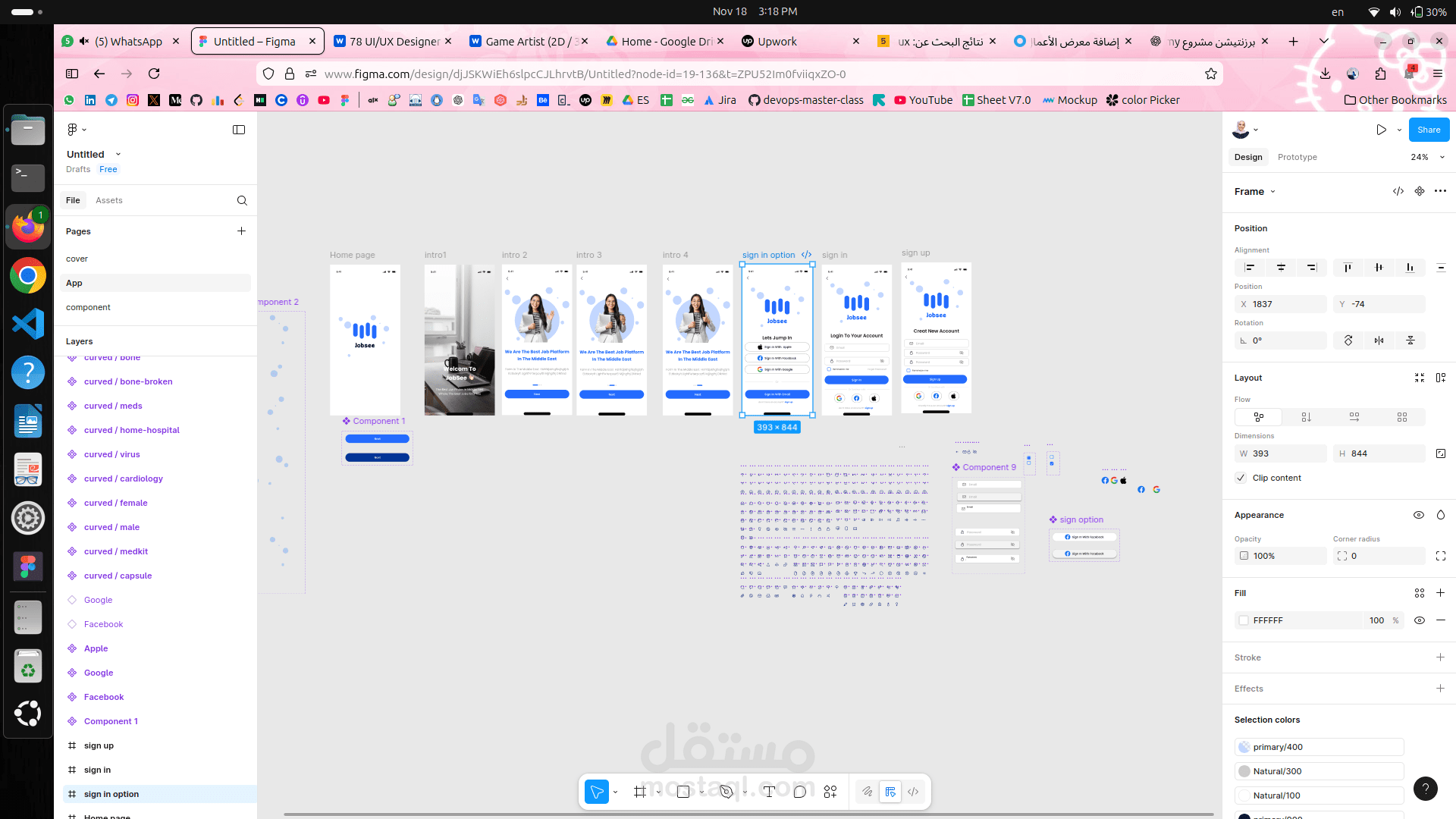This screenshot has width=1456, height=819.
Task: Add a new fill with plus
Action: [1440, 593]
